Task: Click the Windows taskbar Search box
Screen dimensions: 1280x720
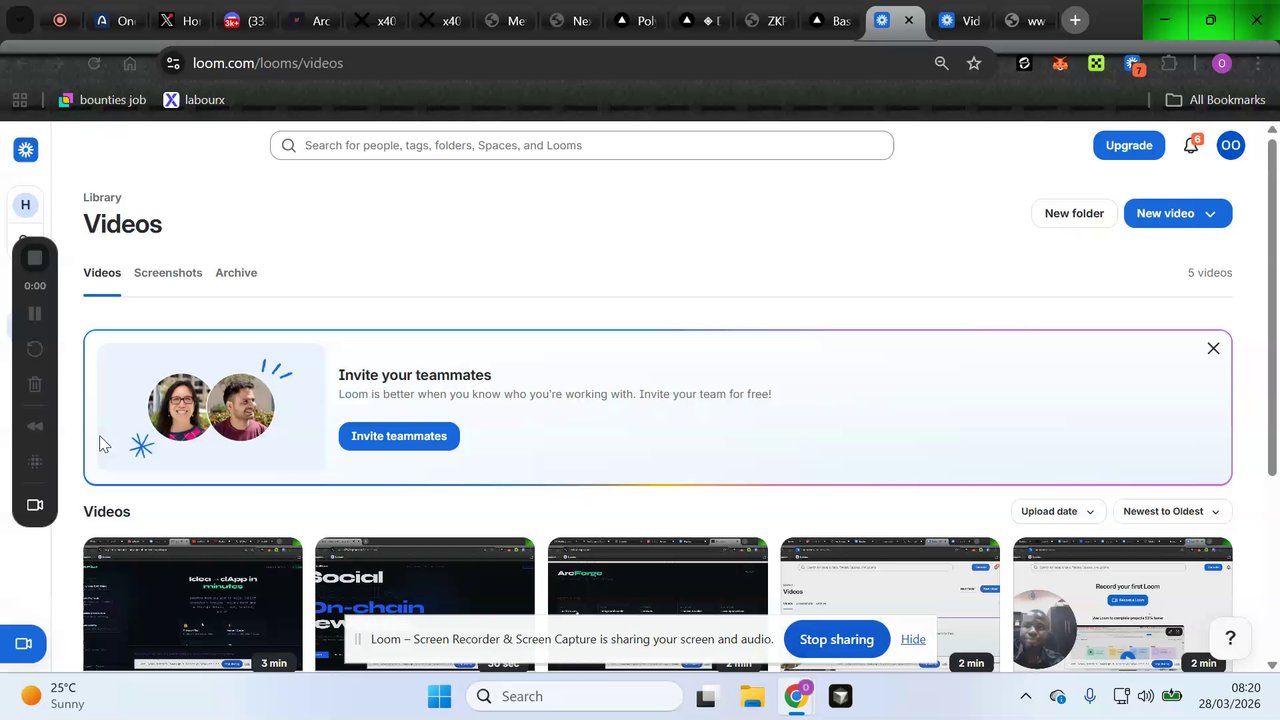Action: (x=576, y=696)
